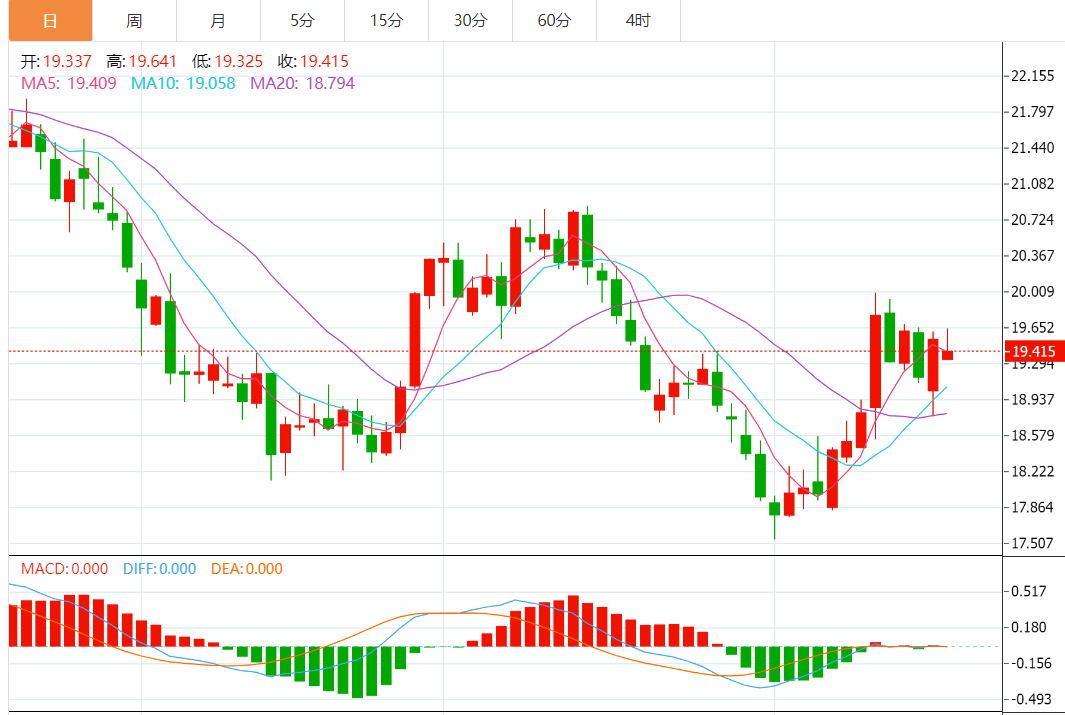The width and height of the screenshot is (1065, 715).
Task: Click the 18.579 price axis label
Action: 1032,435
